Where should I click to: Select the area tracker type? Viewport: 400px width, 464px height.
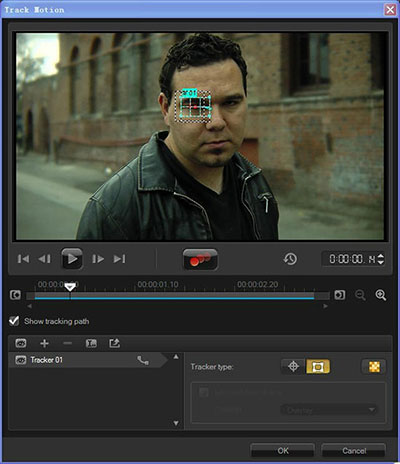[x=318, y=367]
